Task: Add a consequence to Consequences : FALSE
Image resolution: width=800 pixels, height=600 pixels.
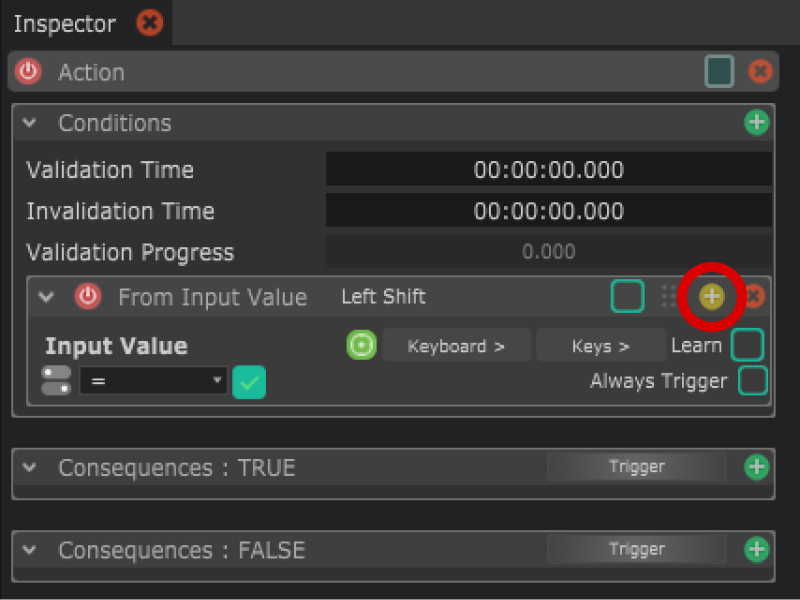Action: pos(757,549)
